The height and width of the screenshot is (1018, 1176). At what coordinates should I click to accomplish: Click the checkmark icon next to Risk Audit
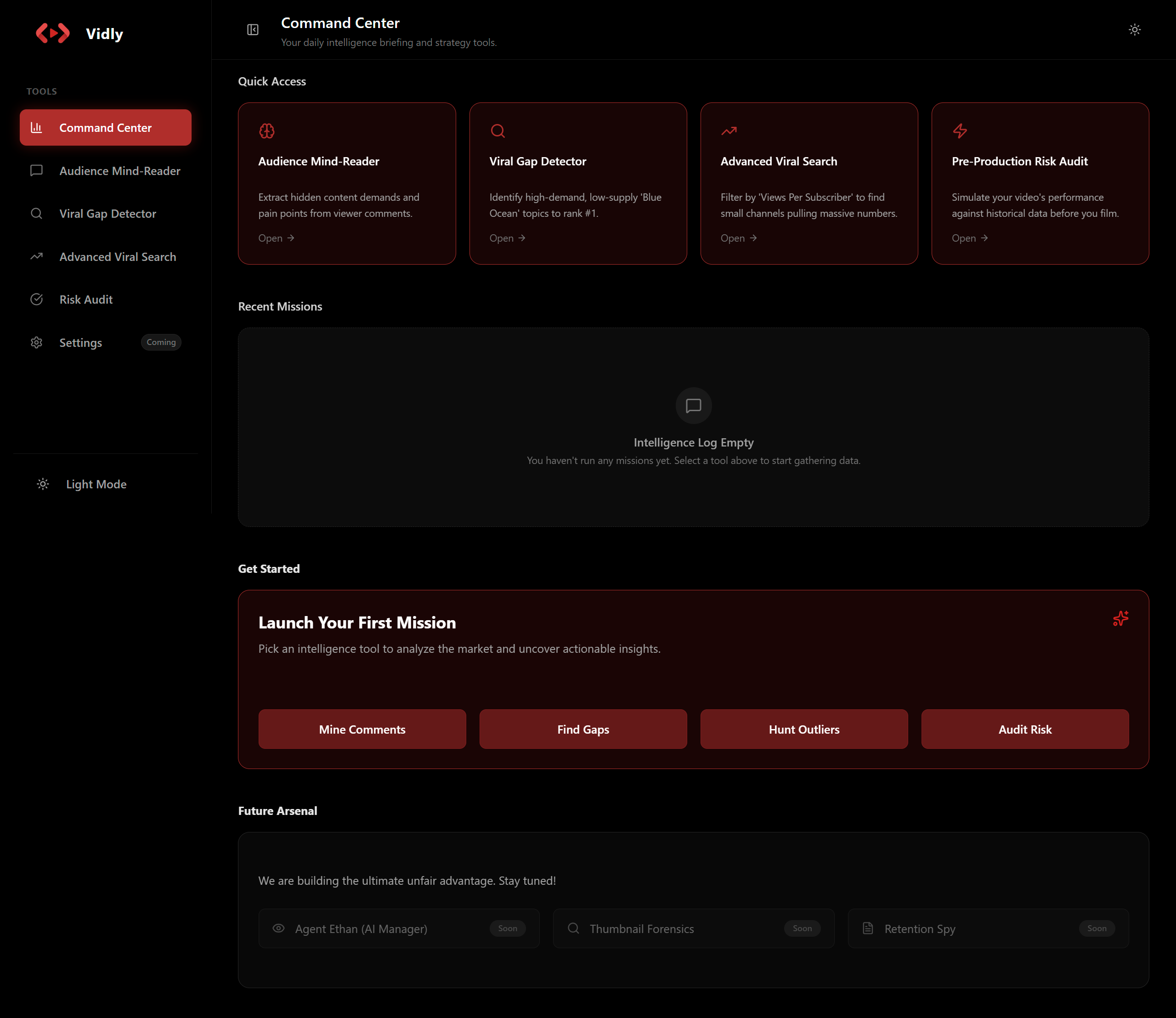(x=36, y=300)
